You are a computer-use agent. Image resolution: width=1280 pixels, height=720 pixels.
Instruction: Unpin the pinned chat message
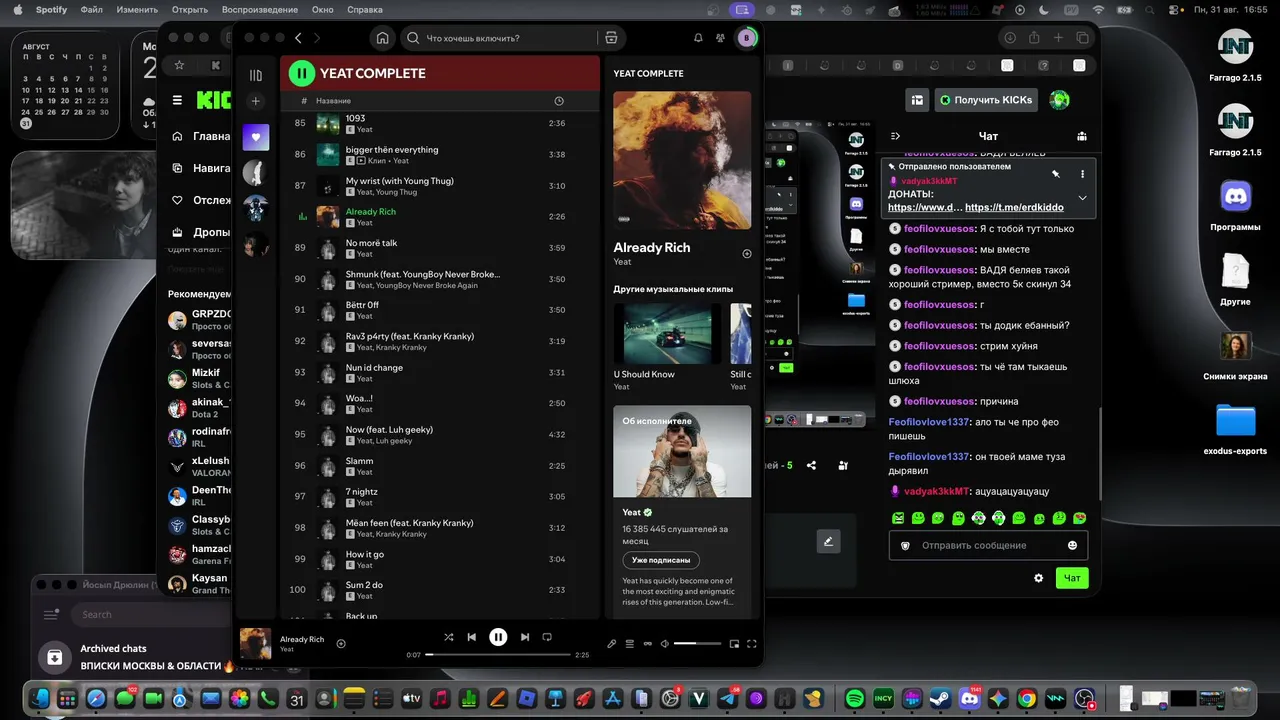coord(1055,174)
